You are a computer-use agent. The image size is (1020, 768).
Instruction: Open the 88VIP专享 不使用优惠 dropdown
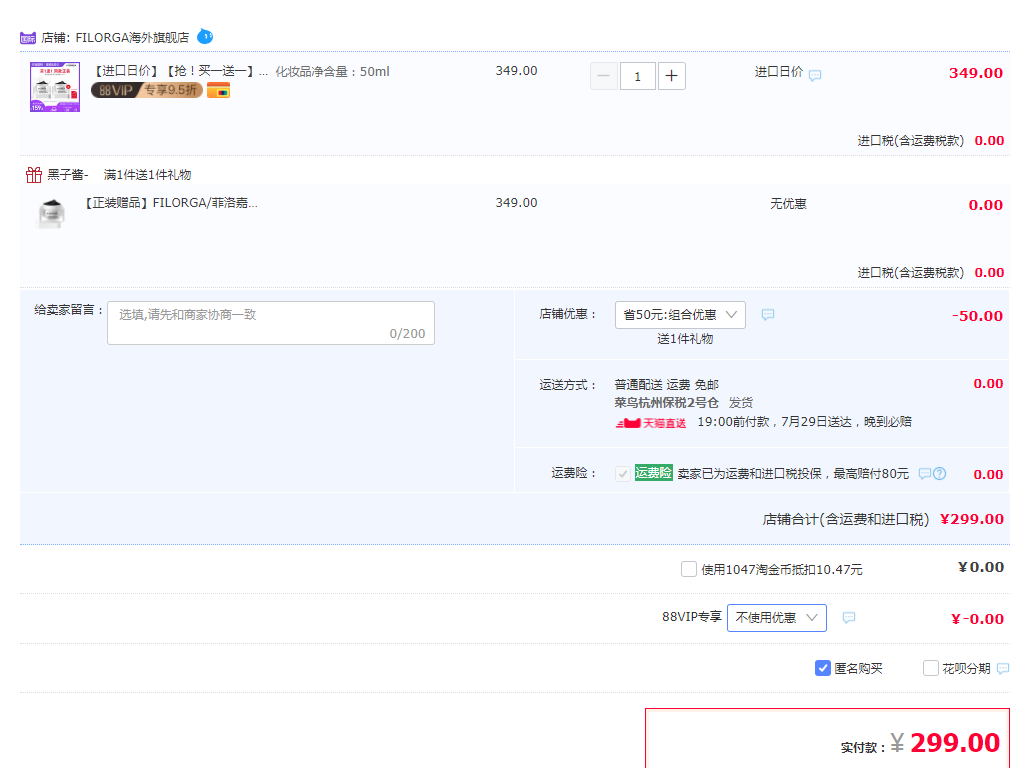(x=777, y=618)
